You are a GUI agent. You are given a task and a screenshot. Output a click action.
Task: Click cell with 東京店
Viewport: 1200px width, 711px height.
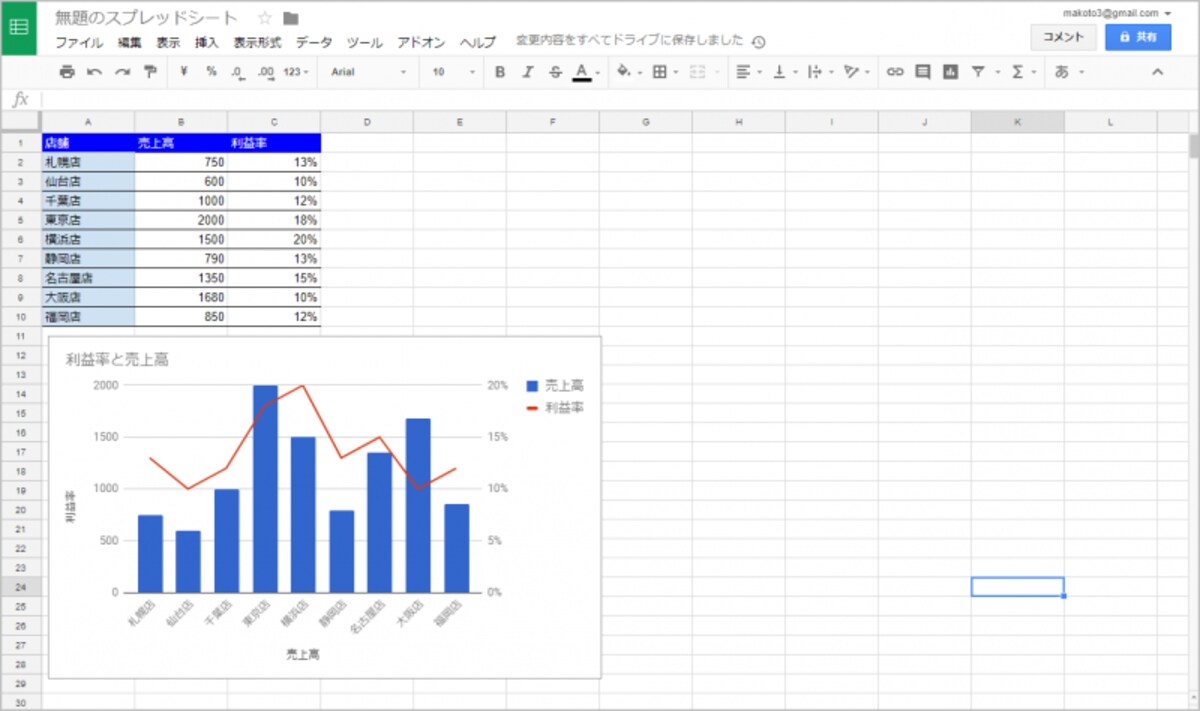click(88, 220)
